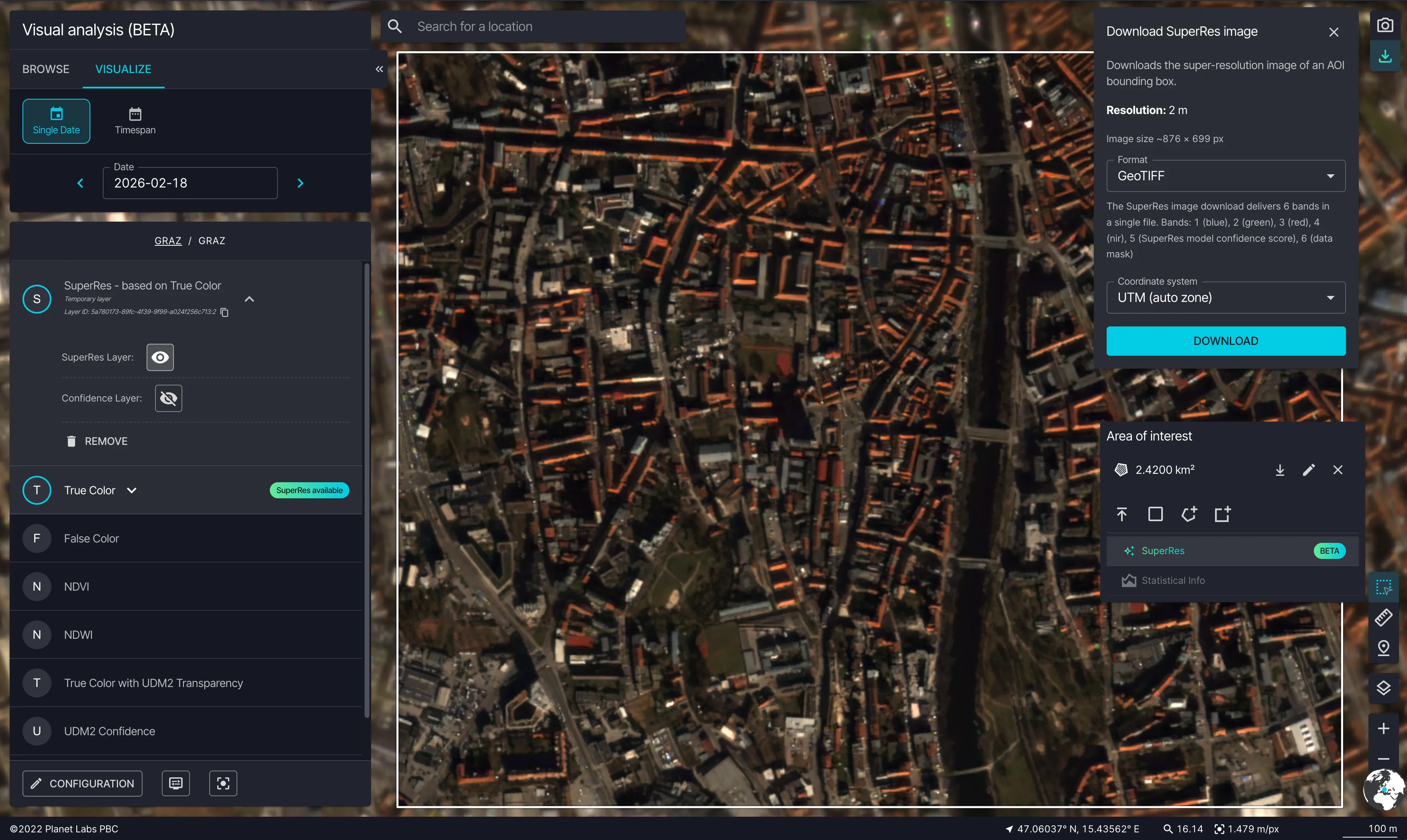Click the Resolution: 2 m text

pos(1147,110)
